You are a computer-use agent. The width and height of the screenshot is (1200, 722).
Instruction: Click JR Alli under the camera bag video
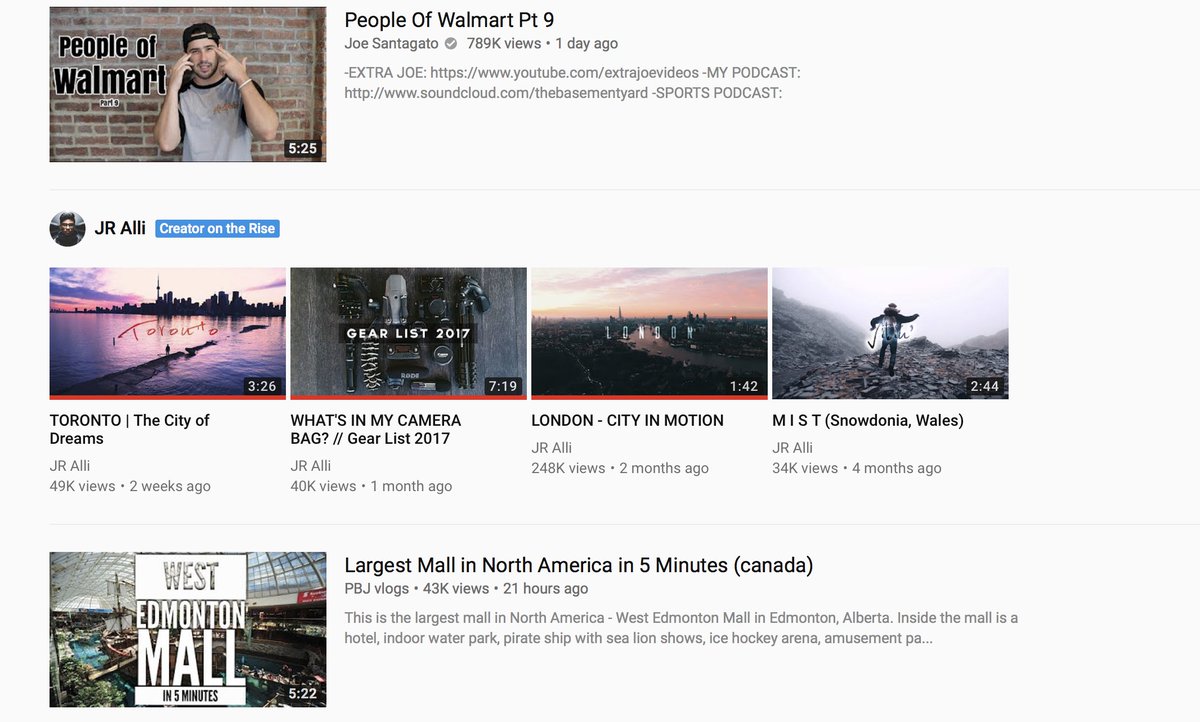311,466
